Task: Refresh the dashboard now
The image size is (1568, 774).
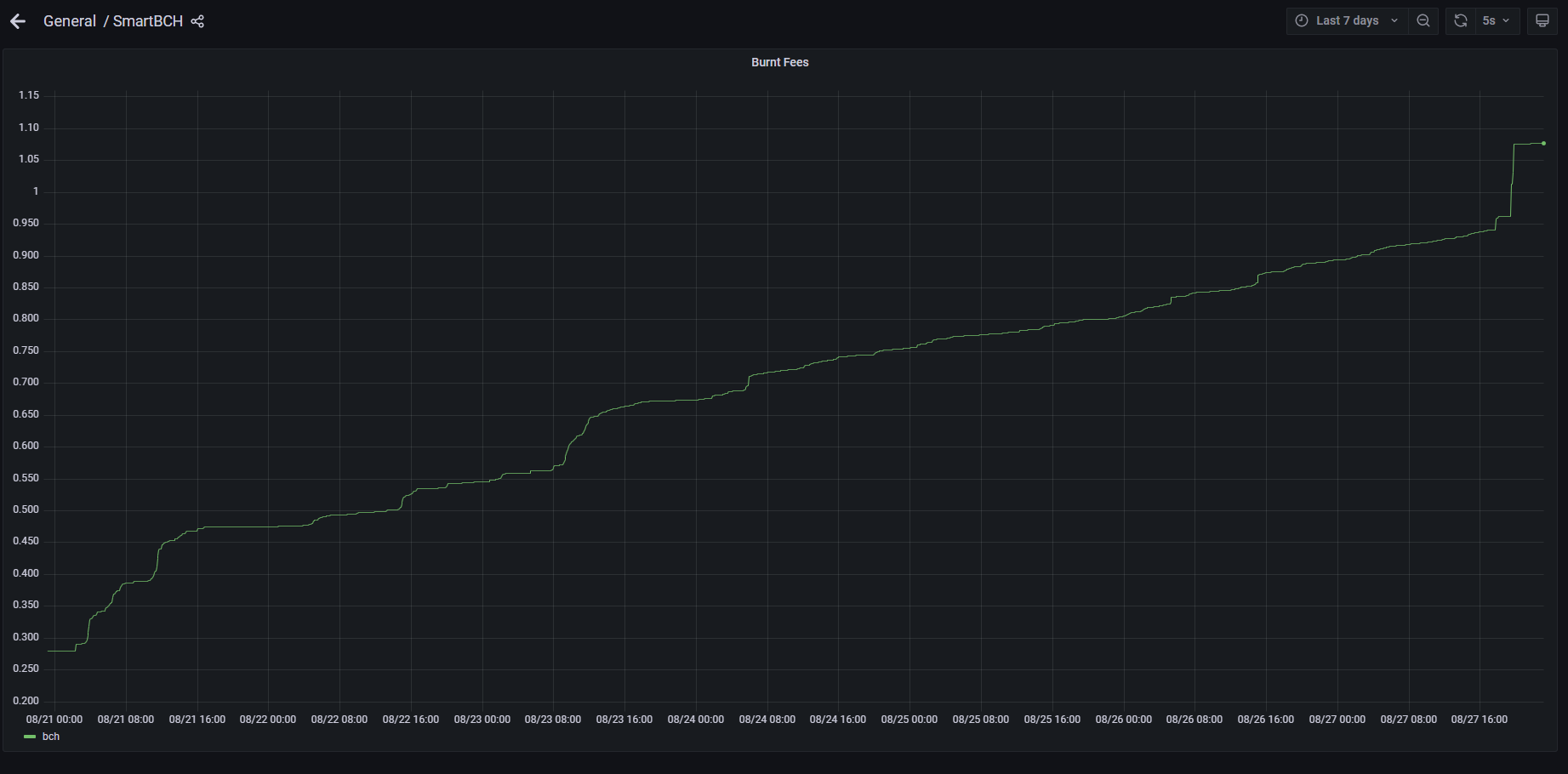Action: 1461,20
